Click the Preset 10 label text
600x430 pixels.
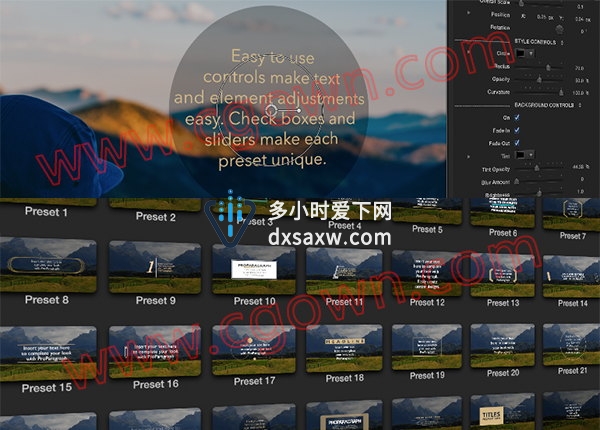coord(254,301)
